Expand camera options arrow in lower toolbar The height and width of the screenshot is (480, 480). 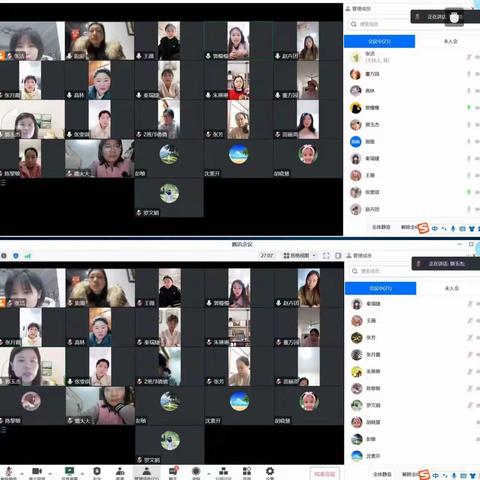click(x=50, y=473)
